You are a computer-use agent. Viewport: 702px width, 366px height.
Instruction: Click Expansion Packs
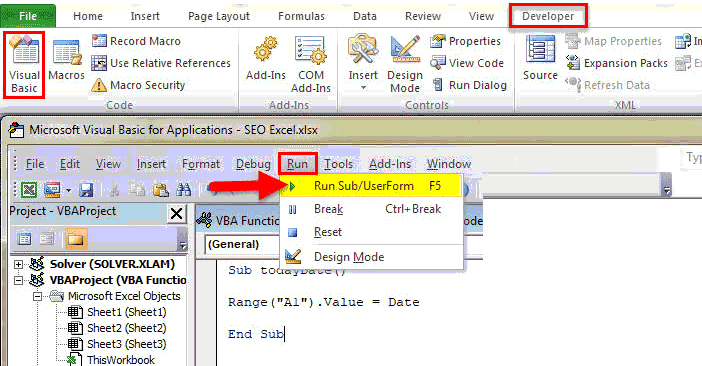(616, 63)
